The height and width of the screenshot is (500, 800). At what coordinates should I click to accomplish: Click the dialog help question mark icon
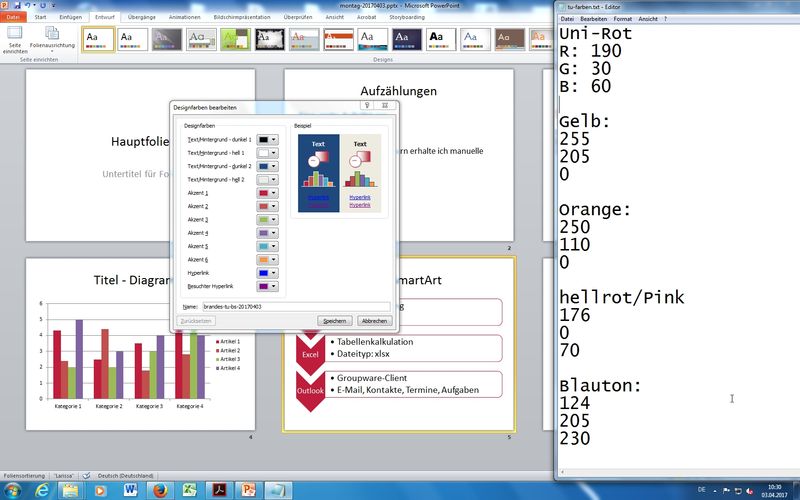coord(367,104)
